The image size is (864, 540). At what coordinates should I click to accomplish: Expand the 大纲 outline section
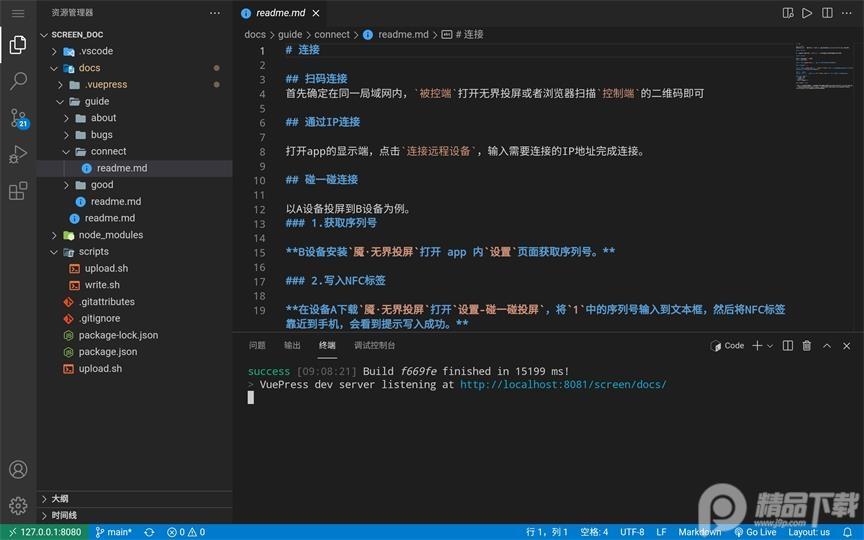tap(44, 498)
